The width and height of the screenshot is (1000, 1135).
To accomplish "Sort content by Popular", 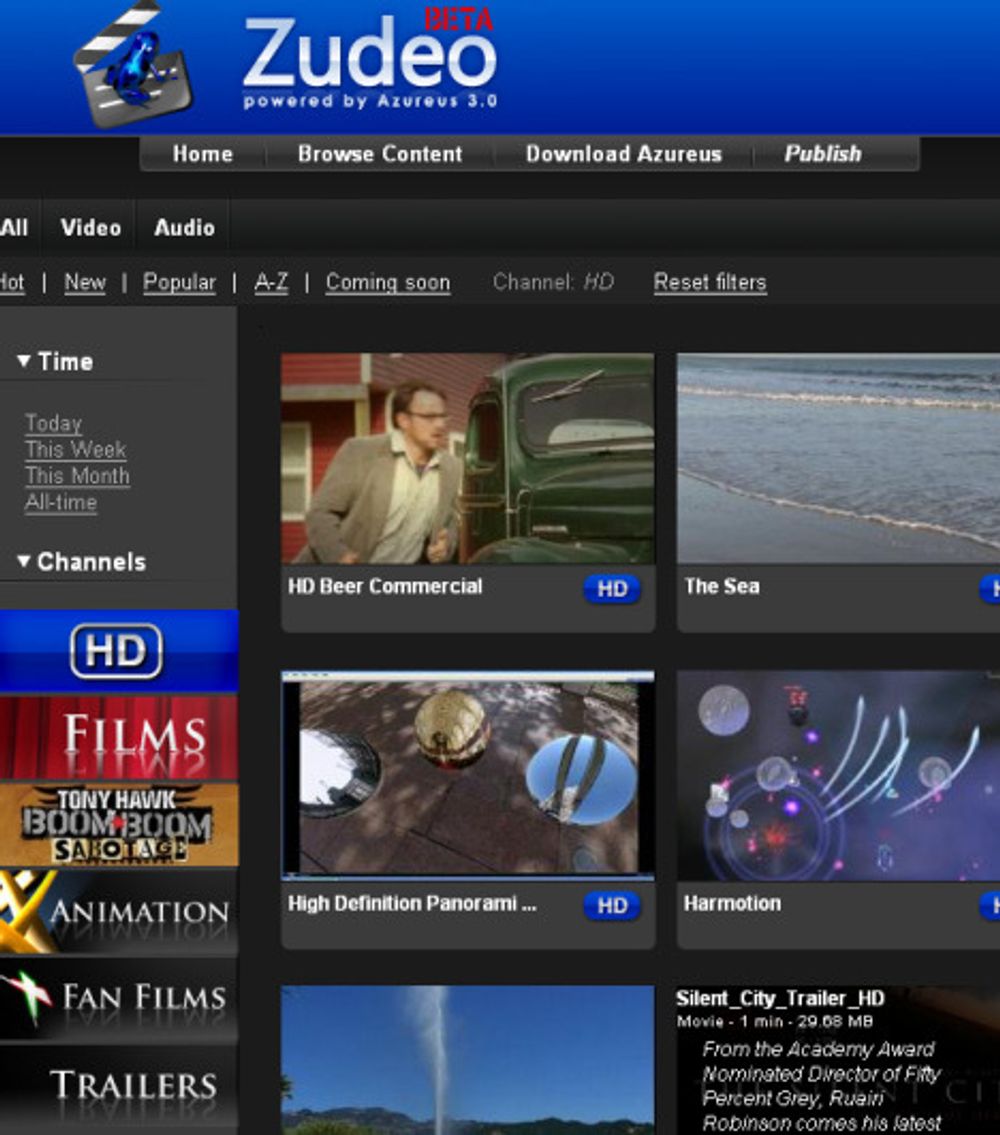I will click(x=180, y=282).
